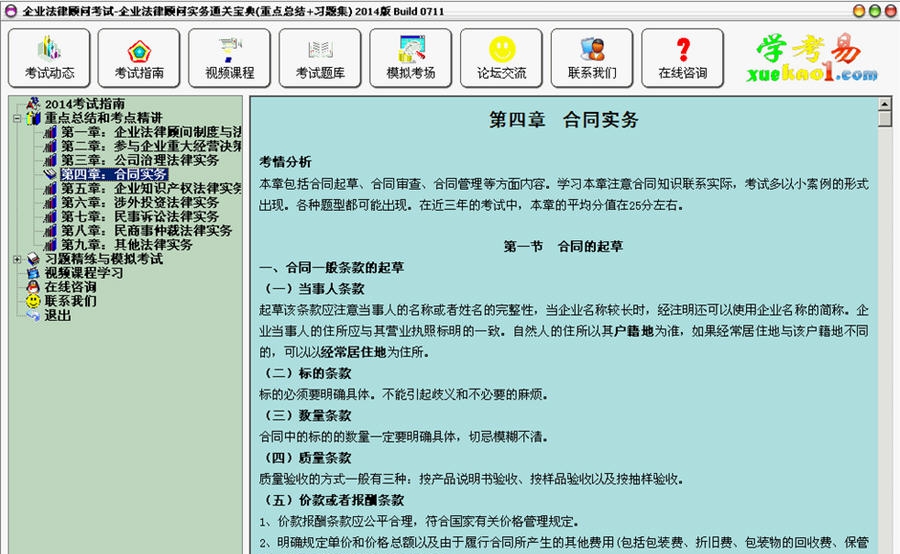This screenshot has height=554, width=900.
Task: Open 第九章：其他法律实务
Action: pyautogui.click(x=127, y=245)
